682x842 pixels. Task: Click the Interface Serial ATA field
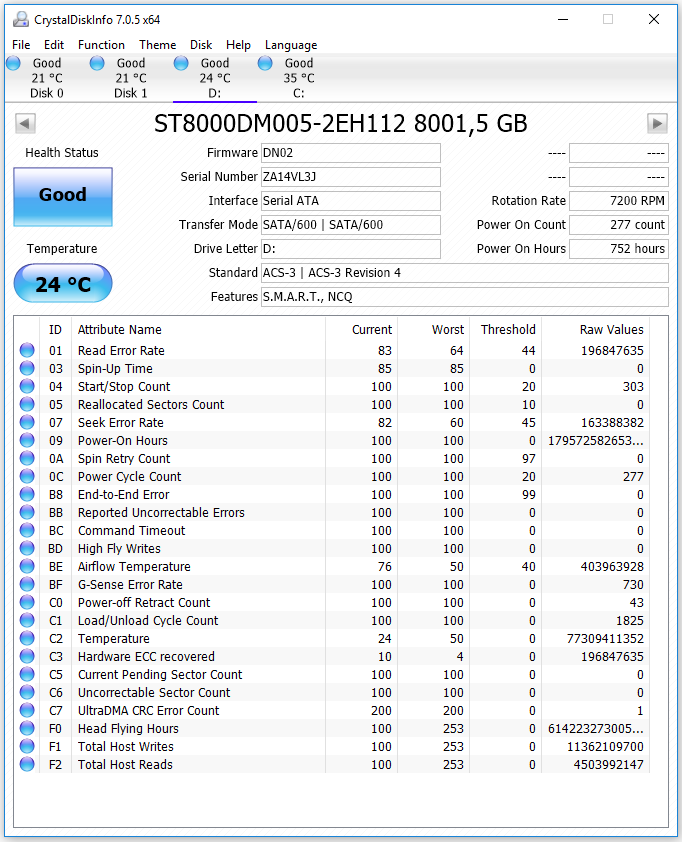[x=351, y=201]
